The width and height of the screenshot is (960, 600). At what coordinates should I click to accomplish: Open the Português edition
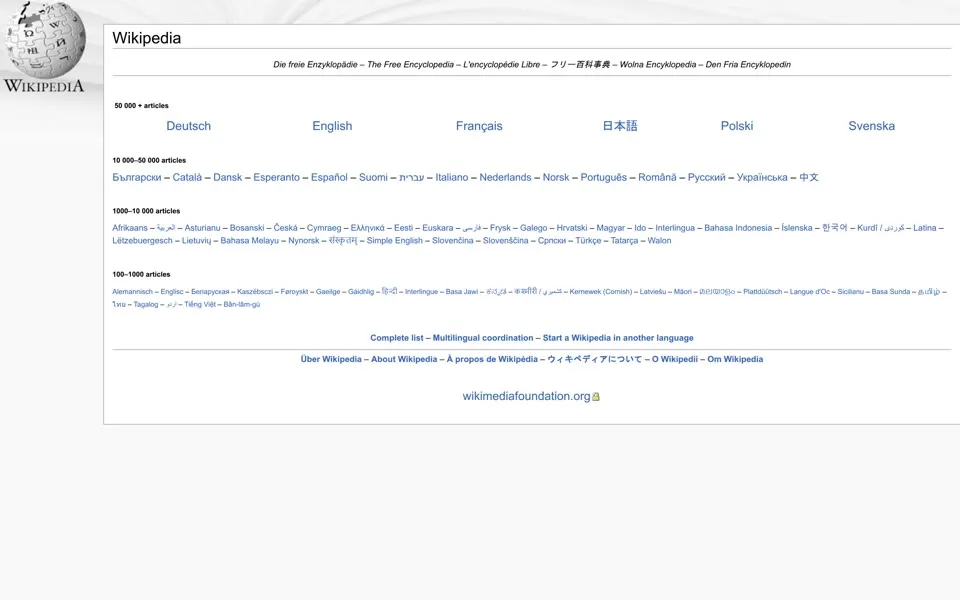(604, 178)
